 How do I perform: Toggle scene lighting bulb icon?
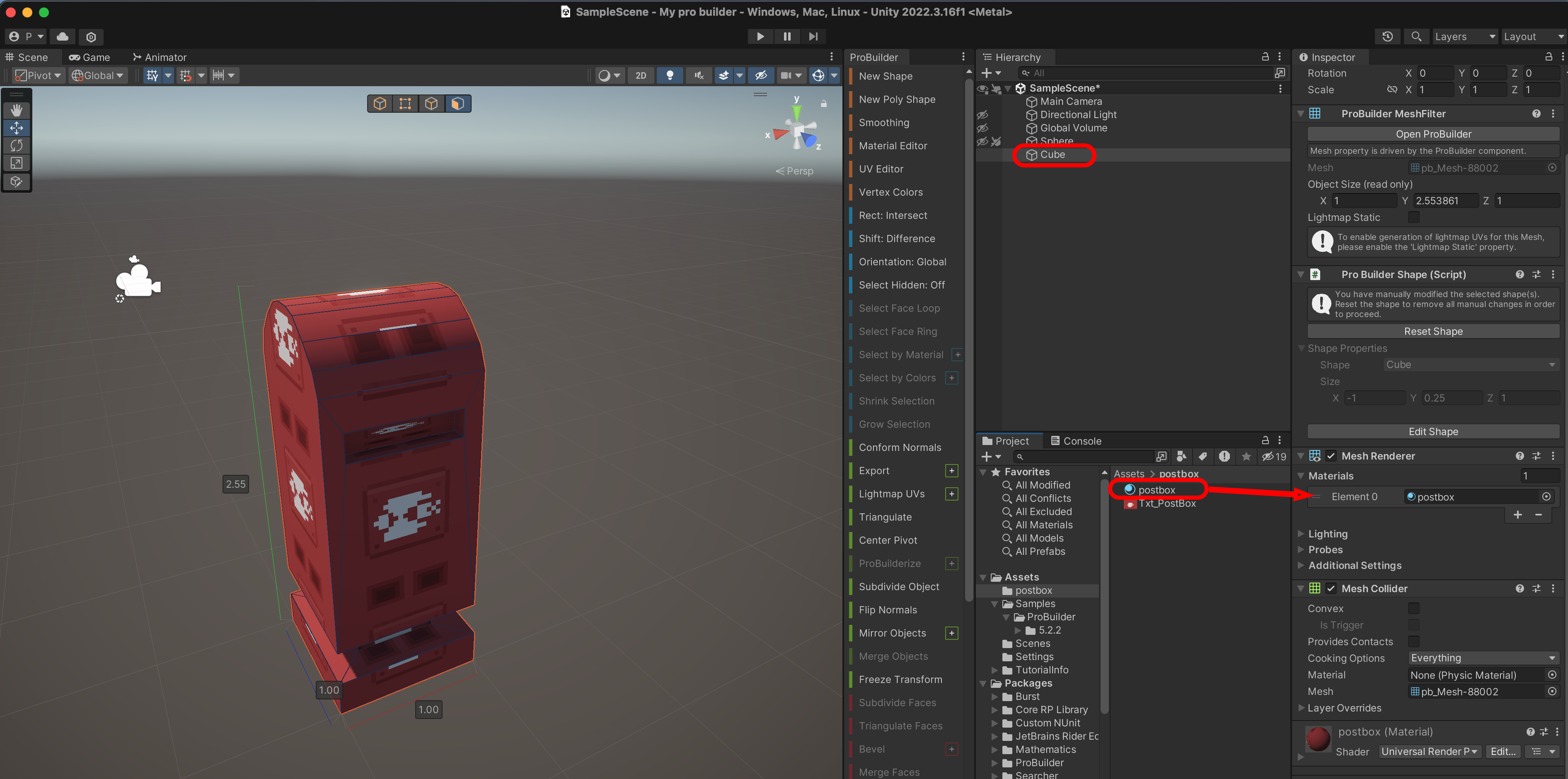click(670, 75)
